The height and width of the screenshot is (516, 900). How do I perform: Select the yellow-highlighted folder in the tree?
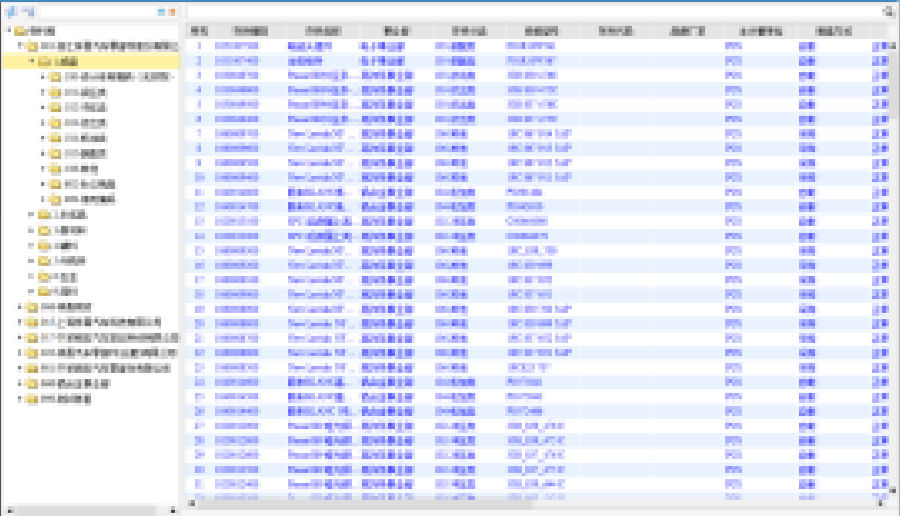(x=91, y=61)
